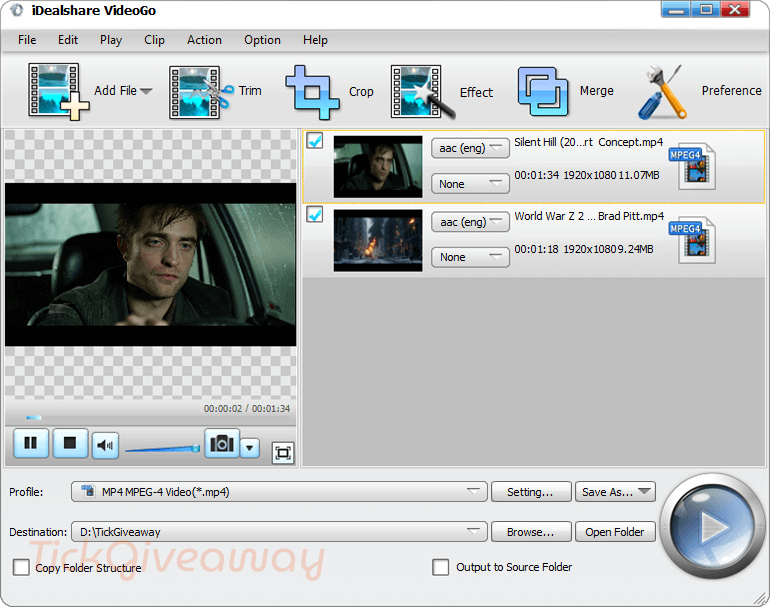The width and height of the screenshot is (770, 607).
Task: Mute the preview audio
Action: coord(105,445)
